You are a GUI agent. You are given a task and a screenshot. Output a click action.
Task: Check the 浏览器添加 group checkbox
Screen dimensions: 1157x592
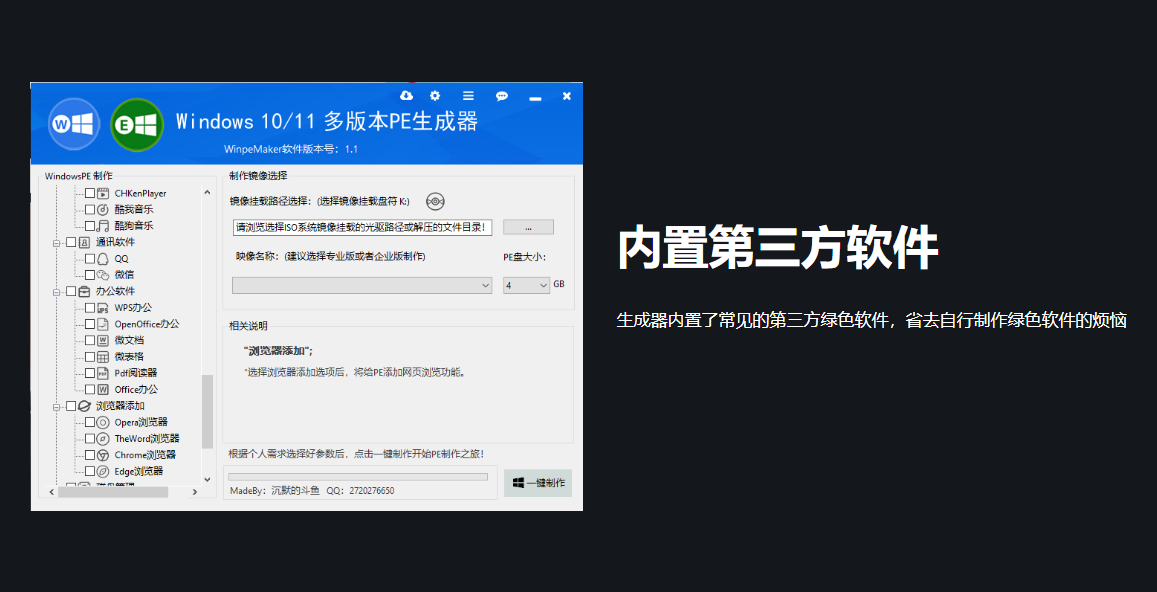tap(71, 406)
